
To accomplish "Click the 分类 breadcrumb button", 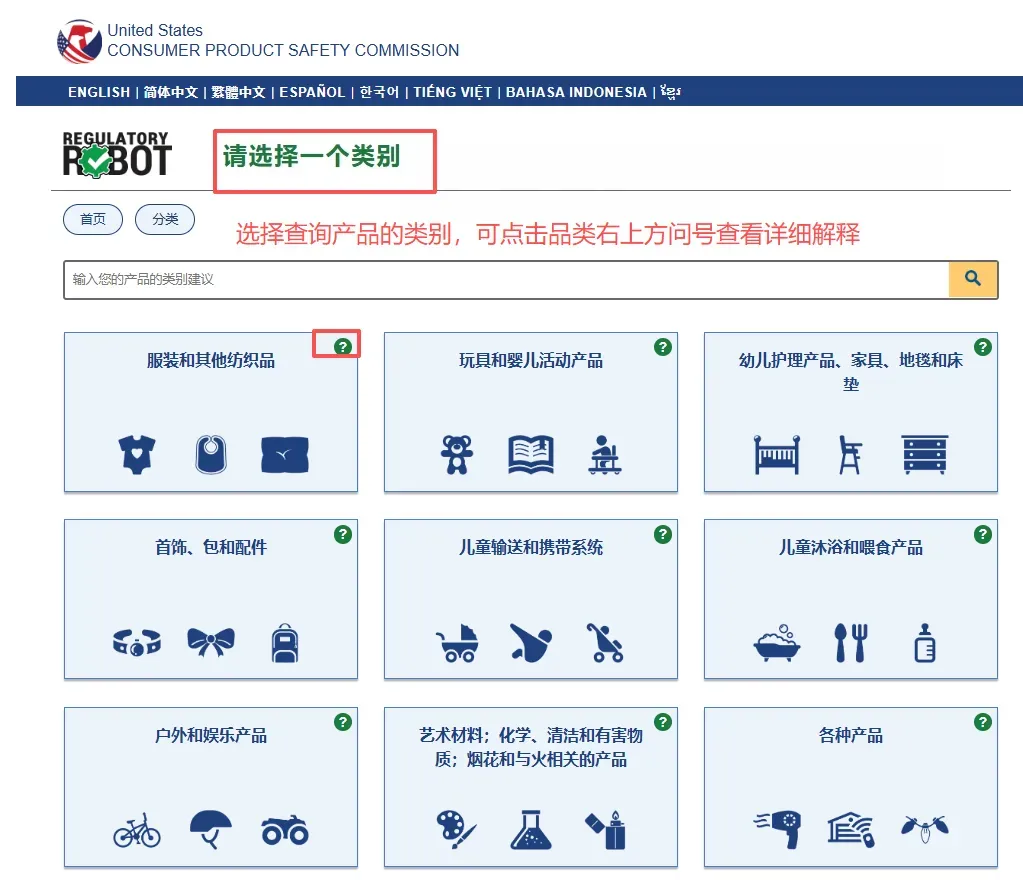I will [165, 219].
